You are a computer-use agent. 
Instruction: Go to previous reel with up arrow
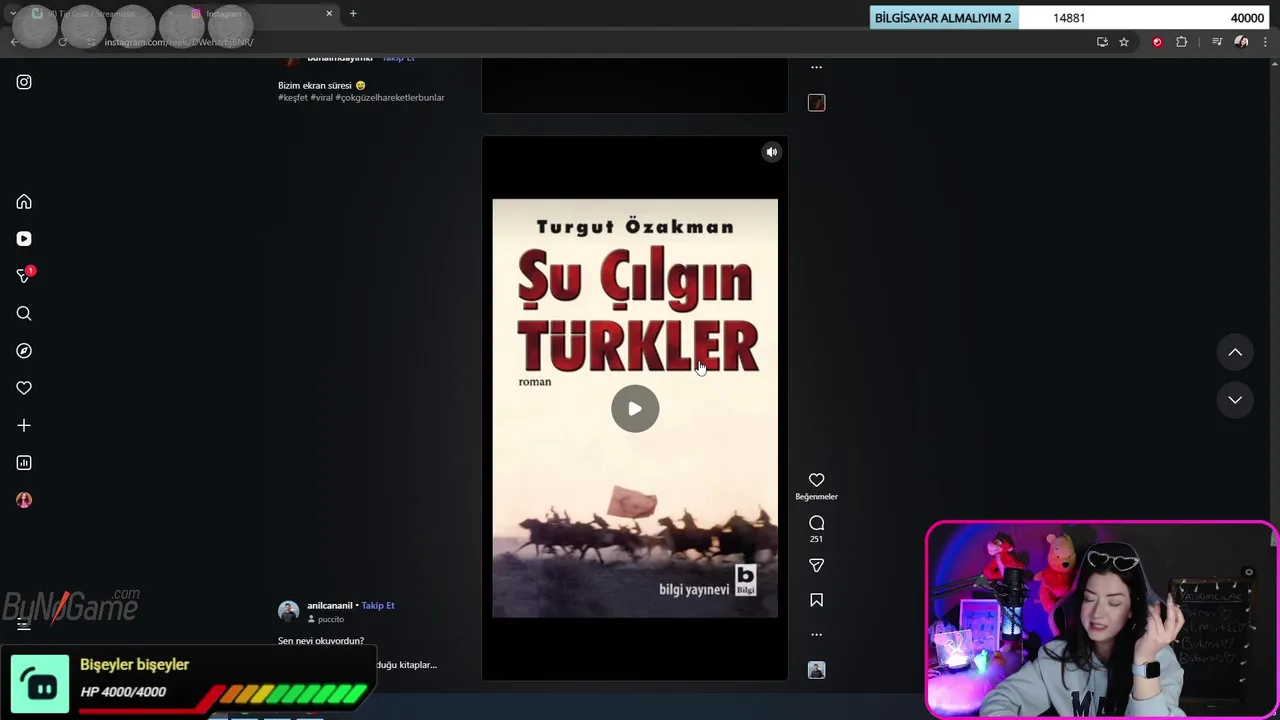(x=1235, y=352)
